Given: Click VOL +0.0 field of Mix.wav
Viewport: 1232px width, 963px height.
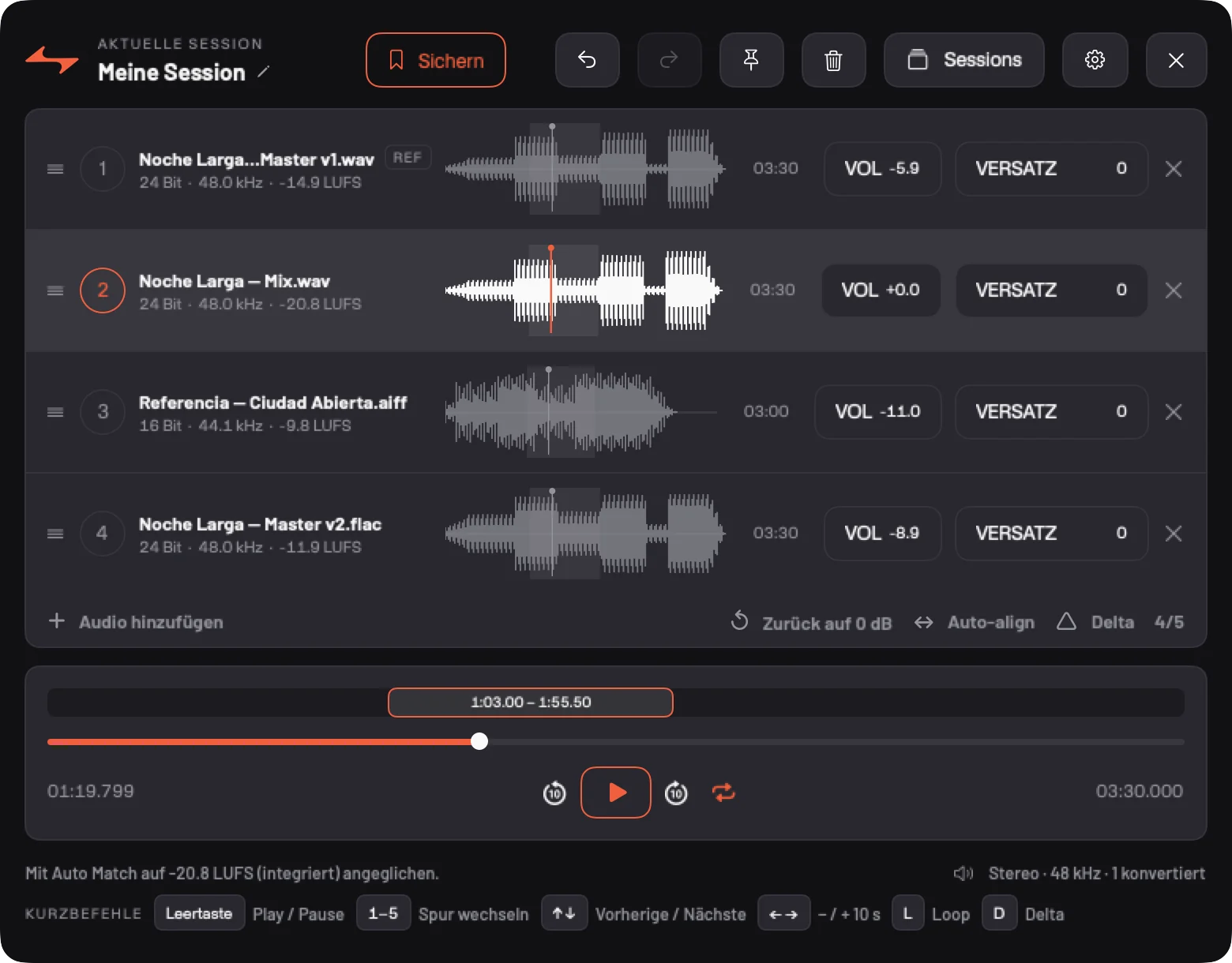Looking at the screenshot, I should pyautogui.click(x=881, y=290).
